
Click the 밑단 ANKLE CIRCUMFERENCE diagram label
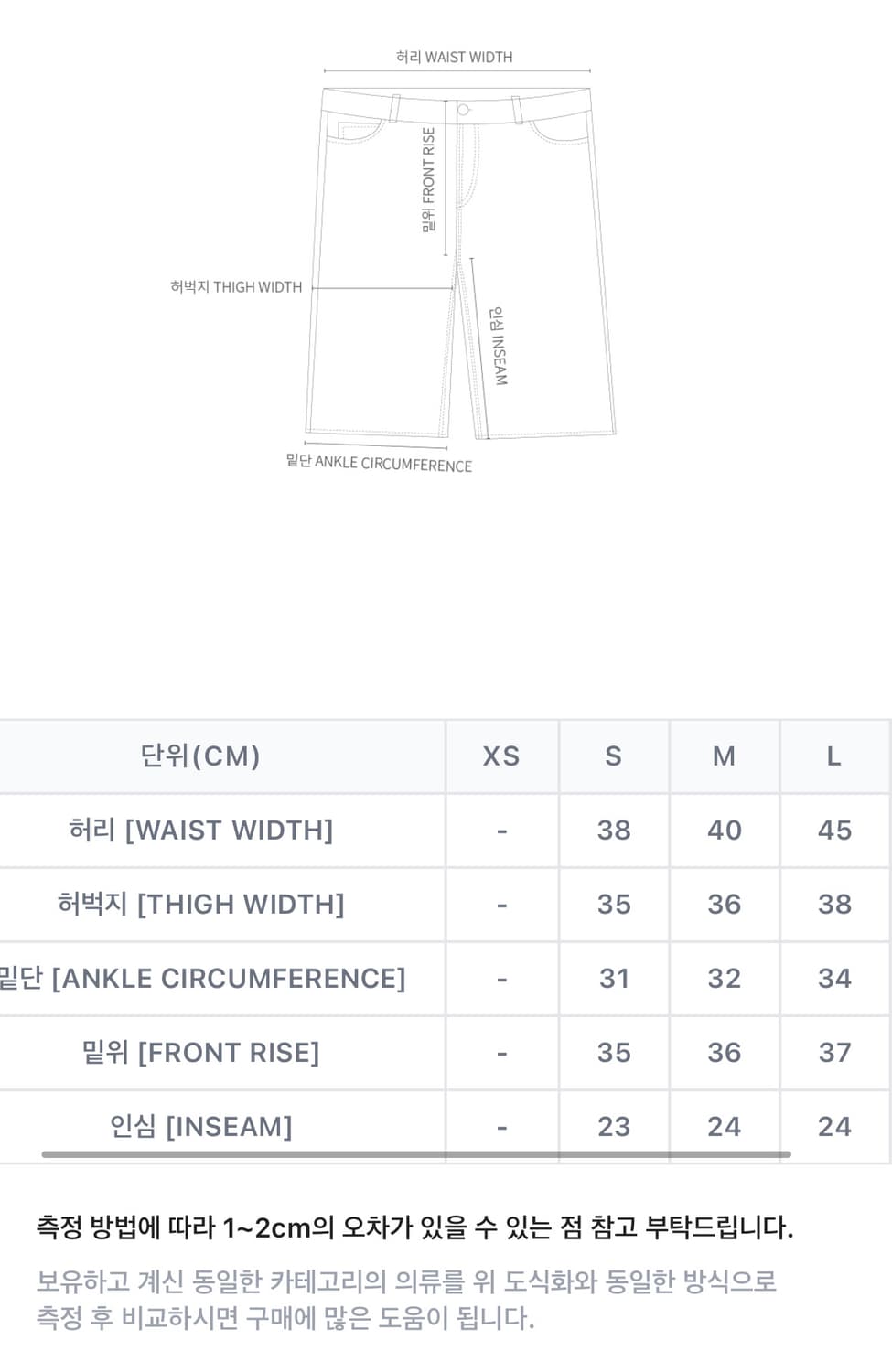pyautogui.click(x=379, y=463)
